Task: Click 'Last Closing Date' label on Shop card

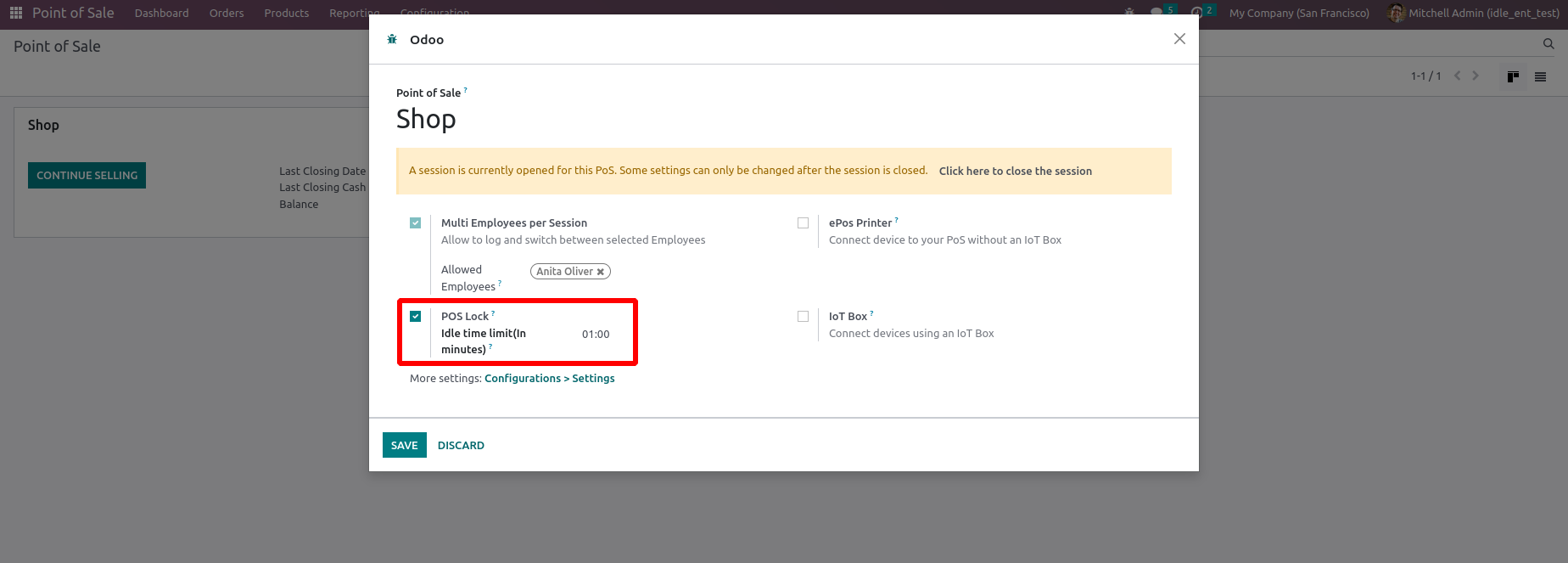Action: [322, 171]
